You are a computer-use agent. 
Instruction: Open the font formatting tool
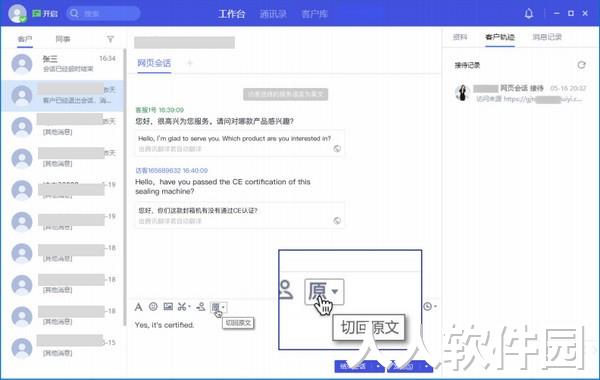pos(139,307)
